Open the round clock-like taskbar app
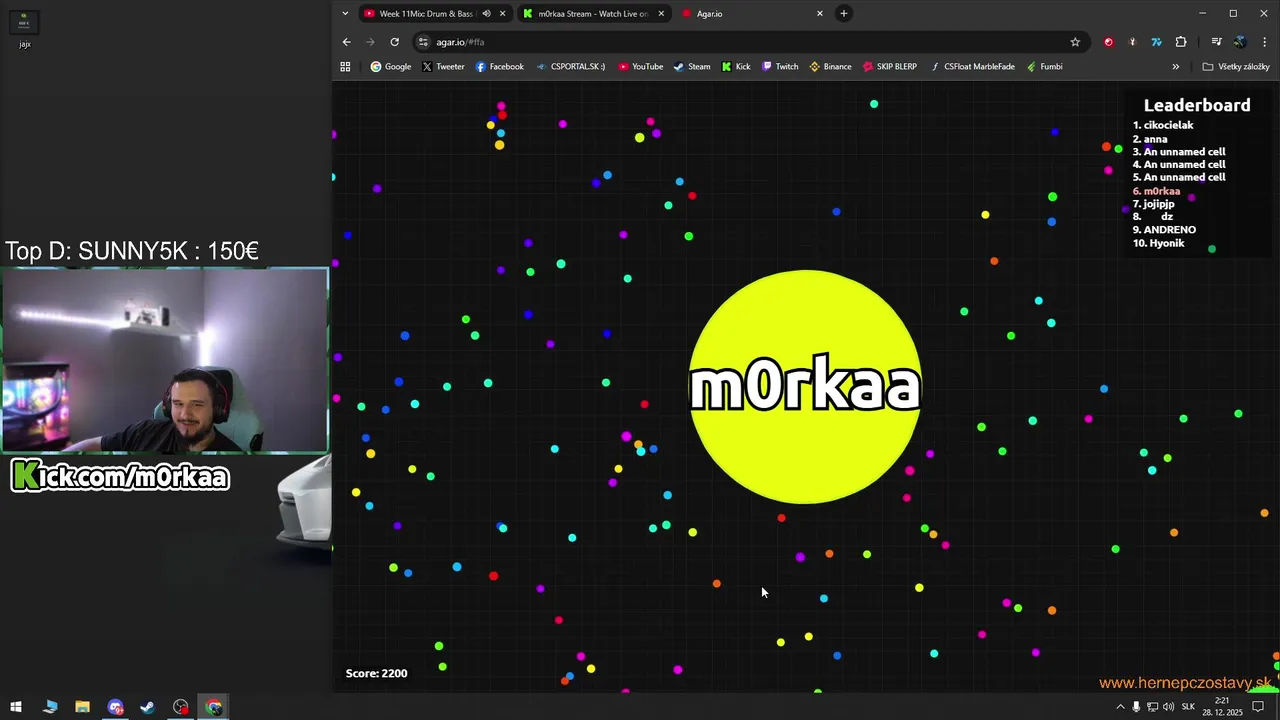The height and width of the screenshot is (720, 1280). coord(180,707)
